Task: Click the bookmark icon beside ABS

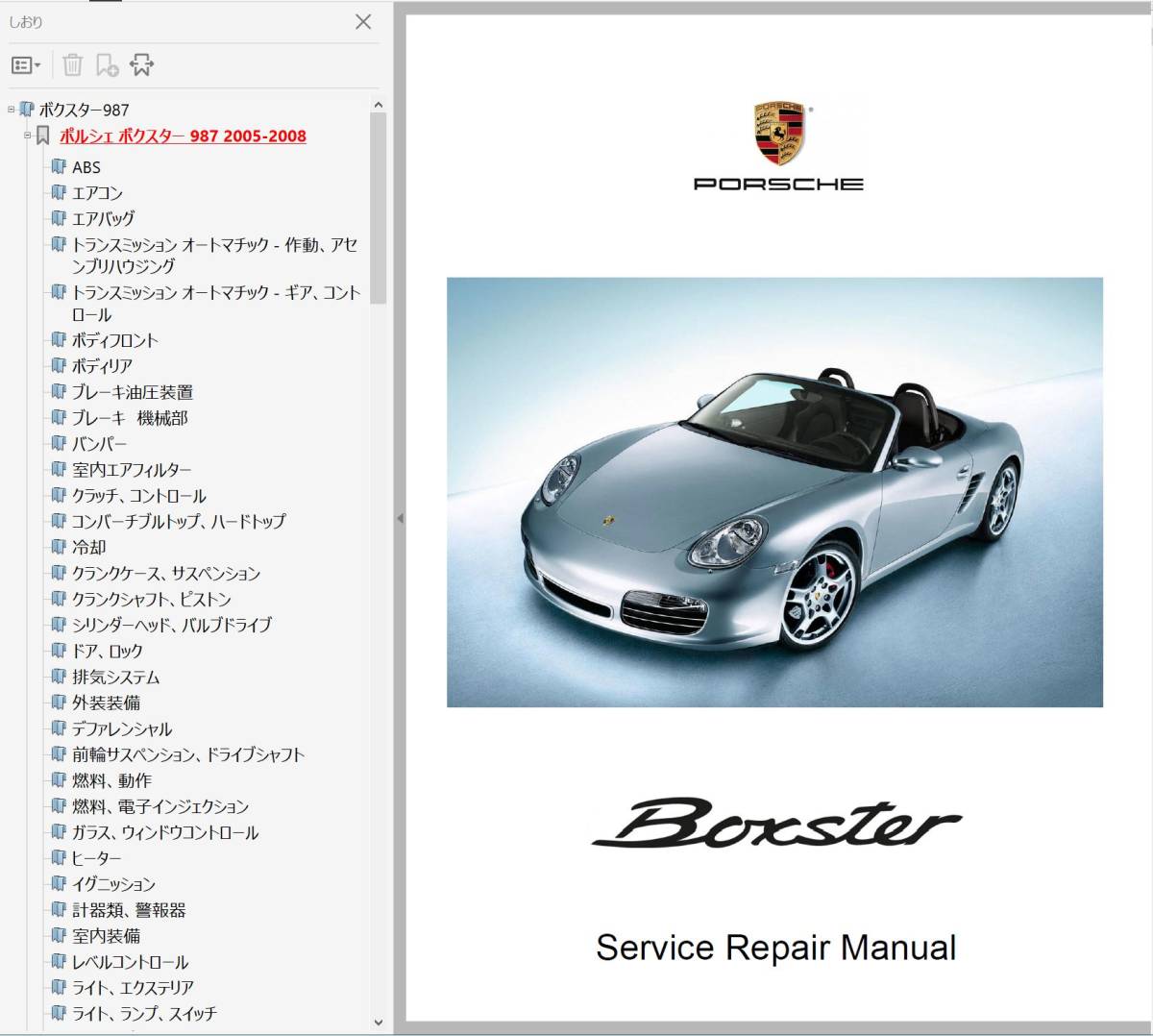Action: [x=59, y=166]
